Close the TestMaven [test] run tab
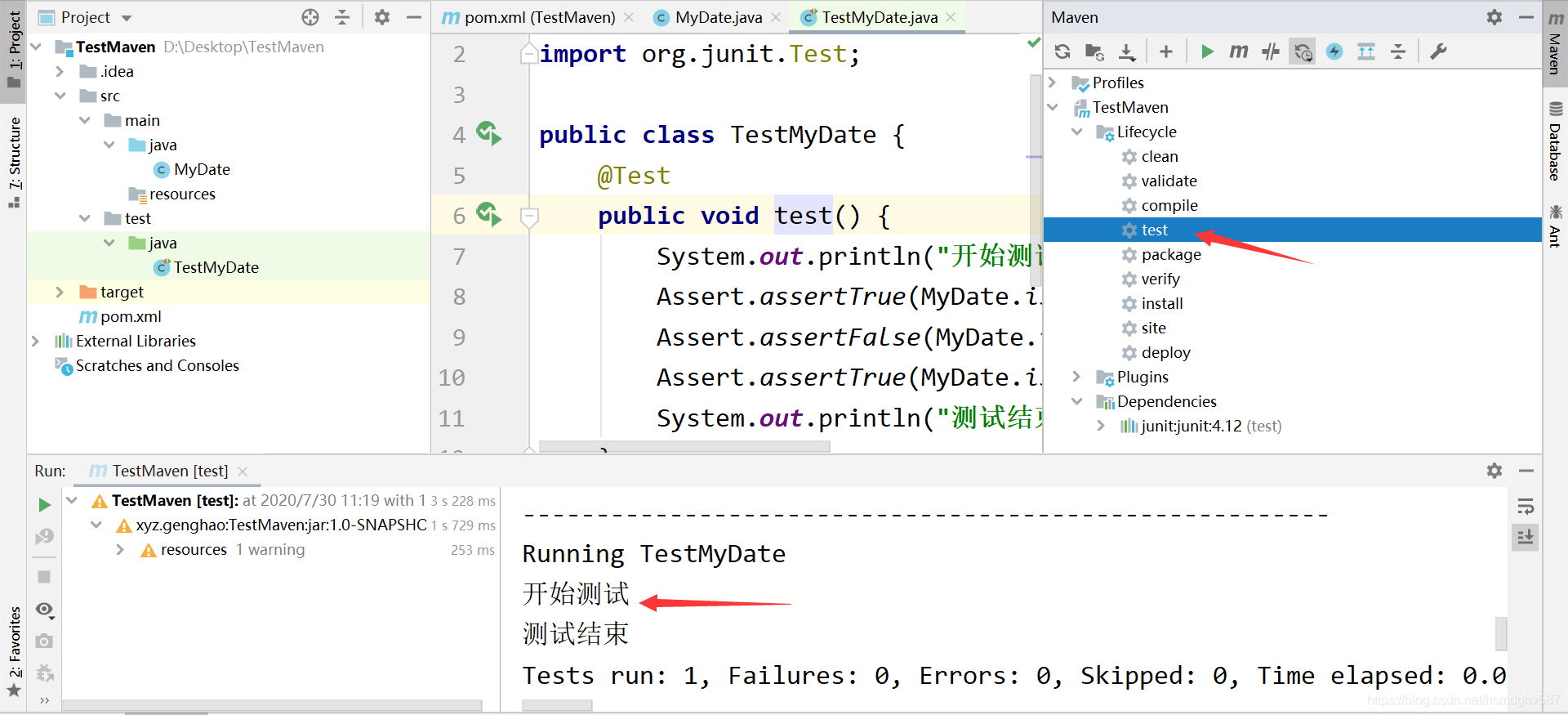Viewport: 1568px width, 715px height. 243,471
